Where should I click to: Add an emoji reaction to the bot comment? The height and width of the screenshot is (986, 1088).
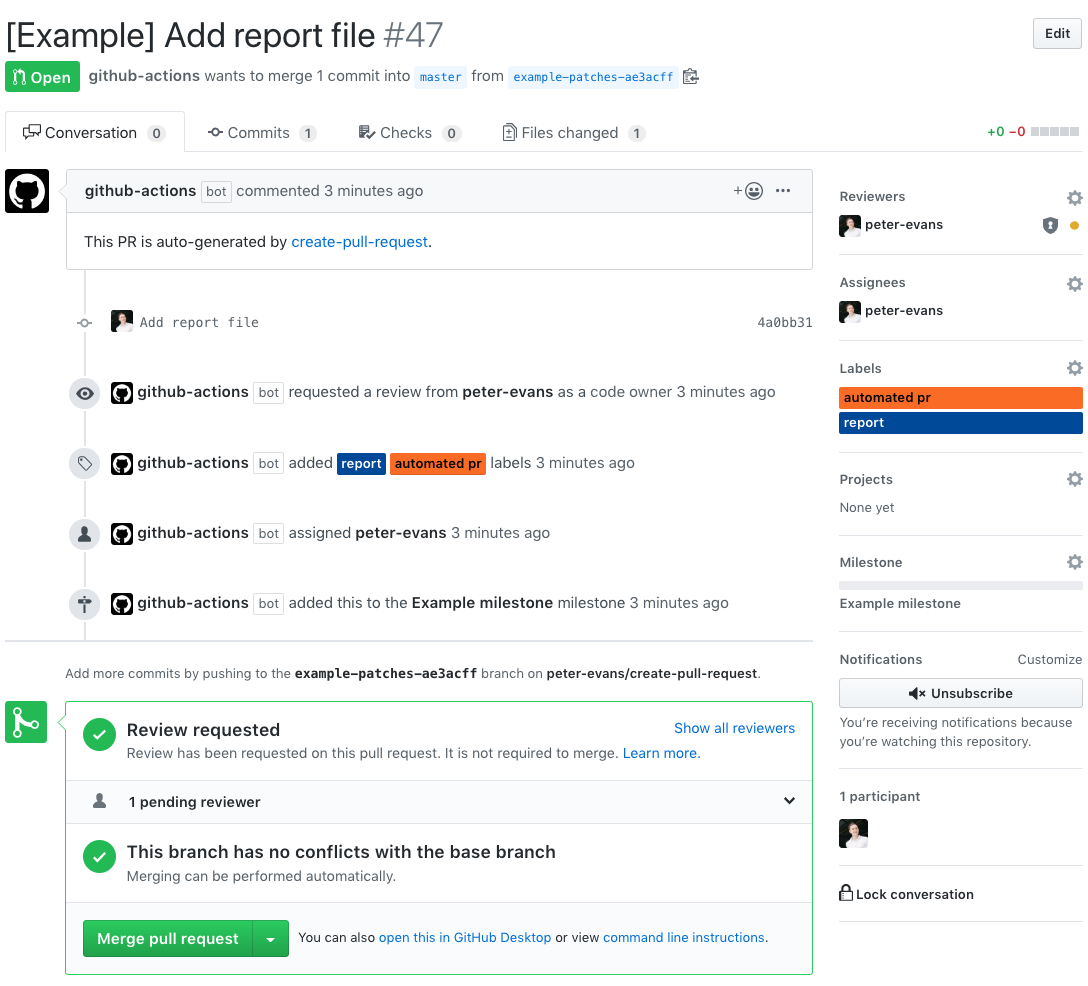(x=748, y=190)
